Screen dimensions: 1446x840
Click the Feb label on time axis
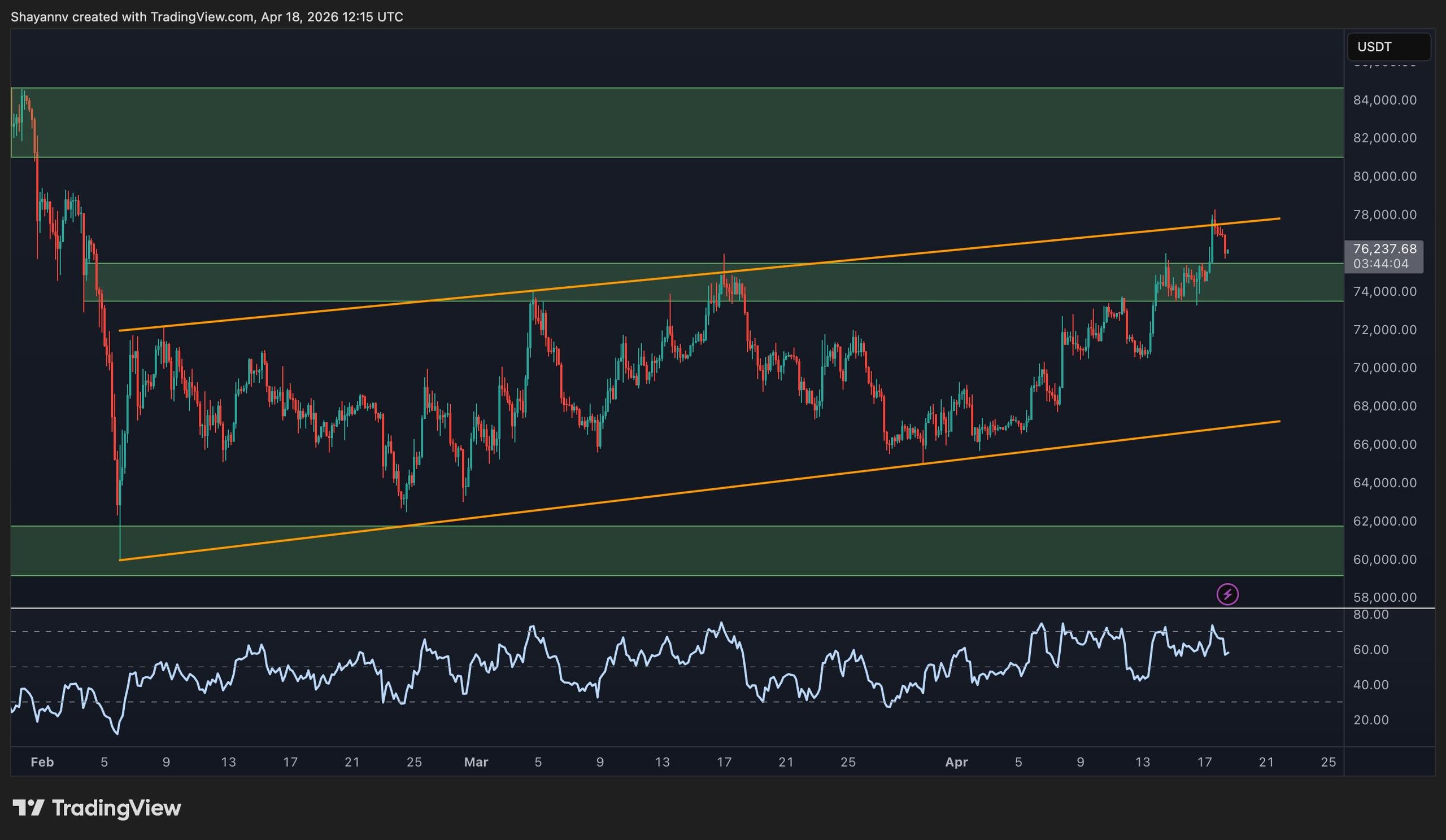point(42,762)
